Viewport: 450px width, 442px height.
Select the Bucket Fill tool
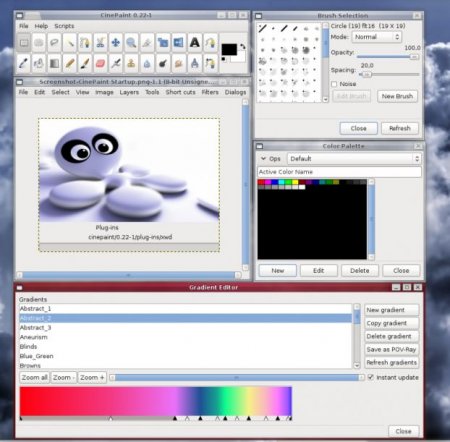click(x=39, y=63)
